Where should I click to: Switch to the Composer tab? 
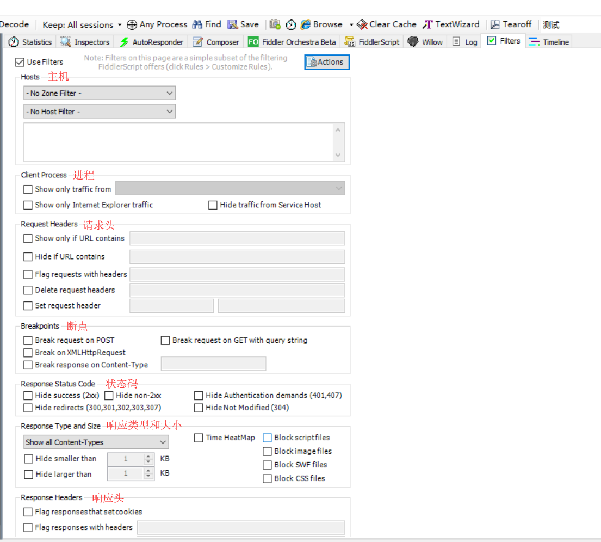pyautogui.click(x=216, y=42)
